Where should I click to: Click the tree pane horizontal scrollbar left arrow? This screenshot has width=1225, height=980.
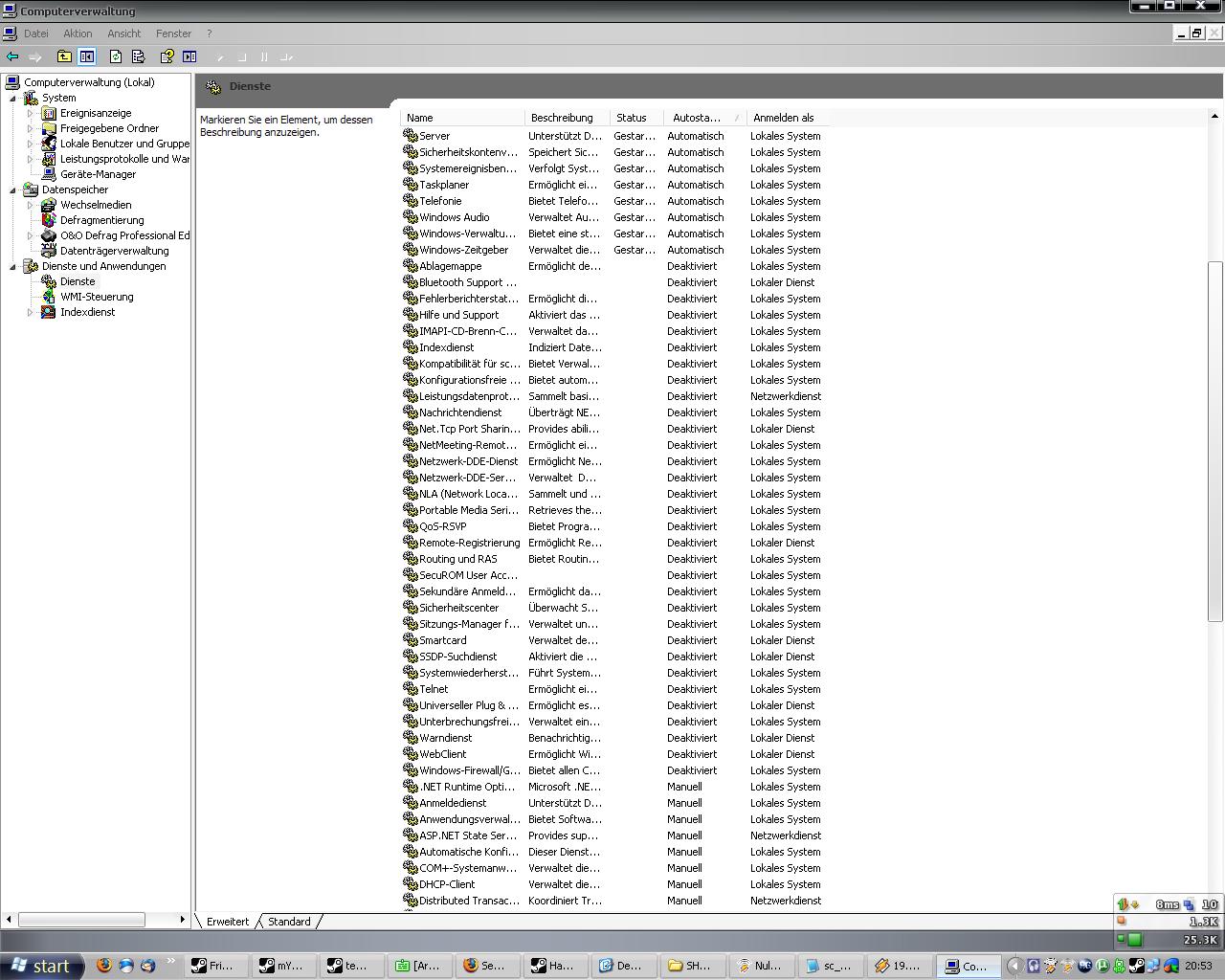(10, 920)
